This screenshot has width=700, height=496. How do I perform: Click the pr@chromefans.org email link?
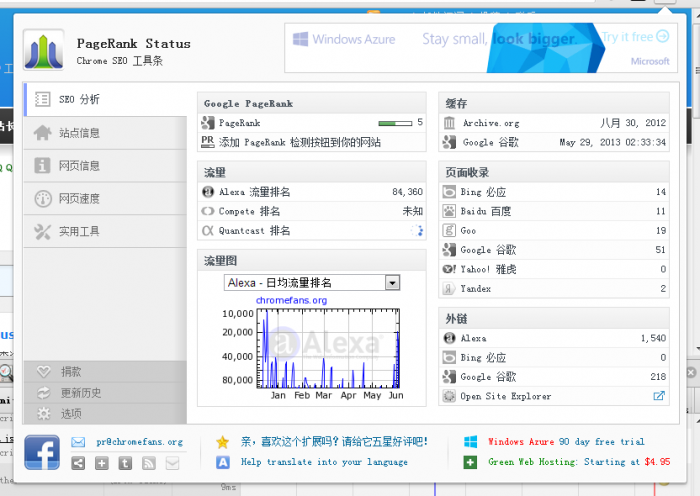pos(140,442)
